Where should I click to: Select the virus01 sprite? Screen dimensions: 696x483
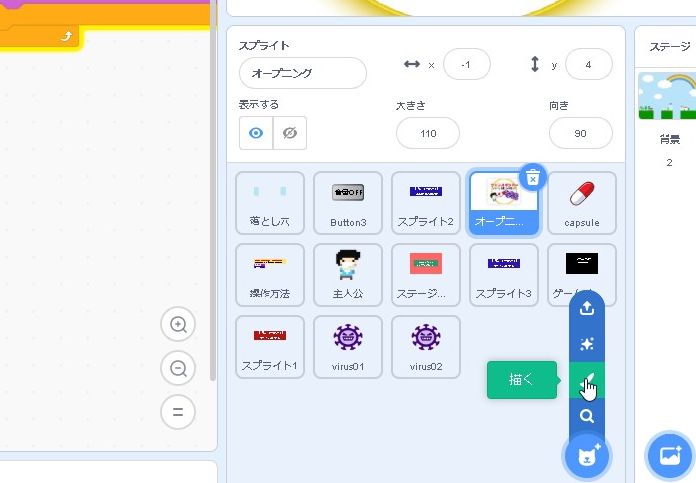point(348,347)
